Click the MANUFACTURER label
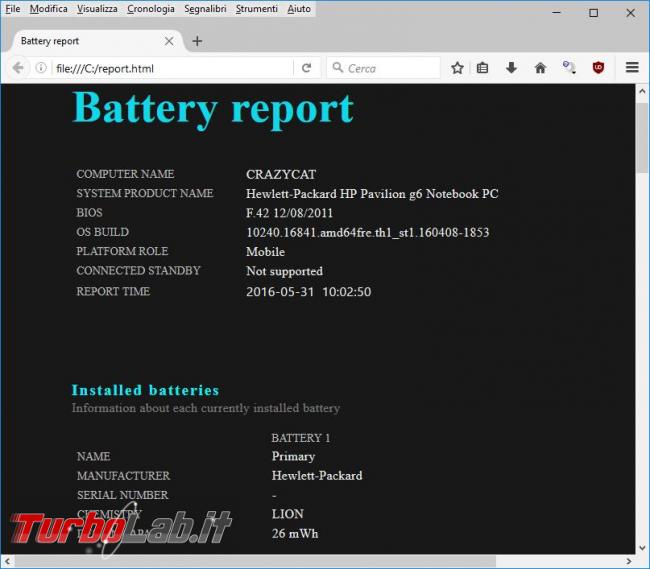The width and height of the screenshot is (650, 569). coord(124,476)
